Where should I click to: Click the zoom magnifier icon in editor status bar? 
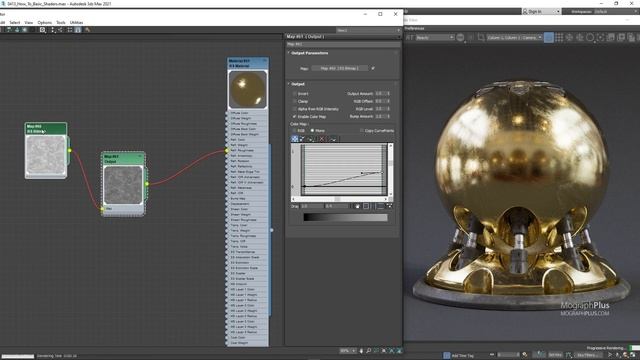click(x=369, y=351)
